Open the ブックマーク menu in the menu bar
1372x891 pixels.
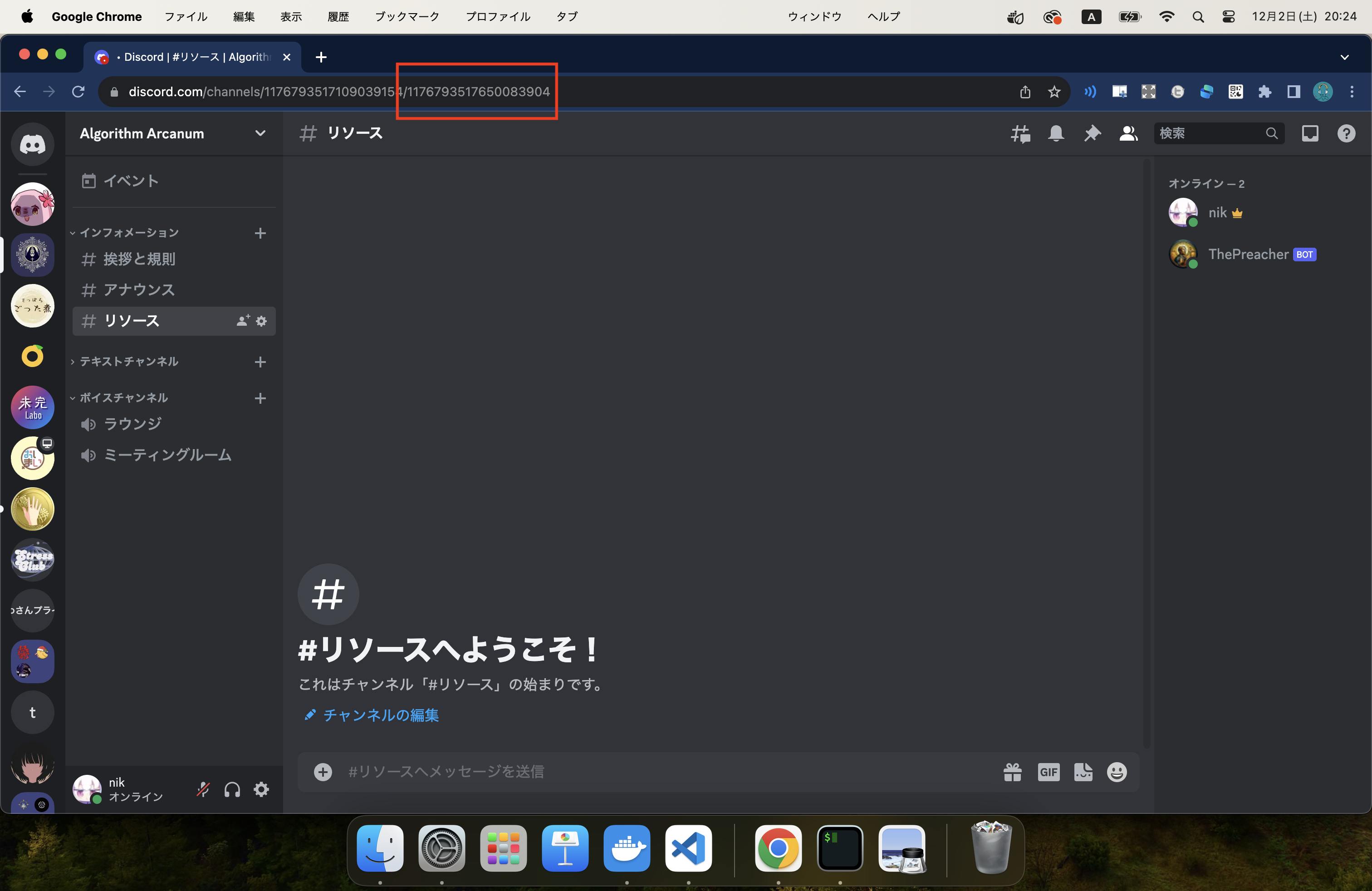click(407, 17)
